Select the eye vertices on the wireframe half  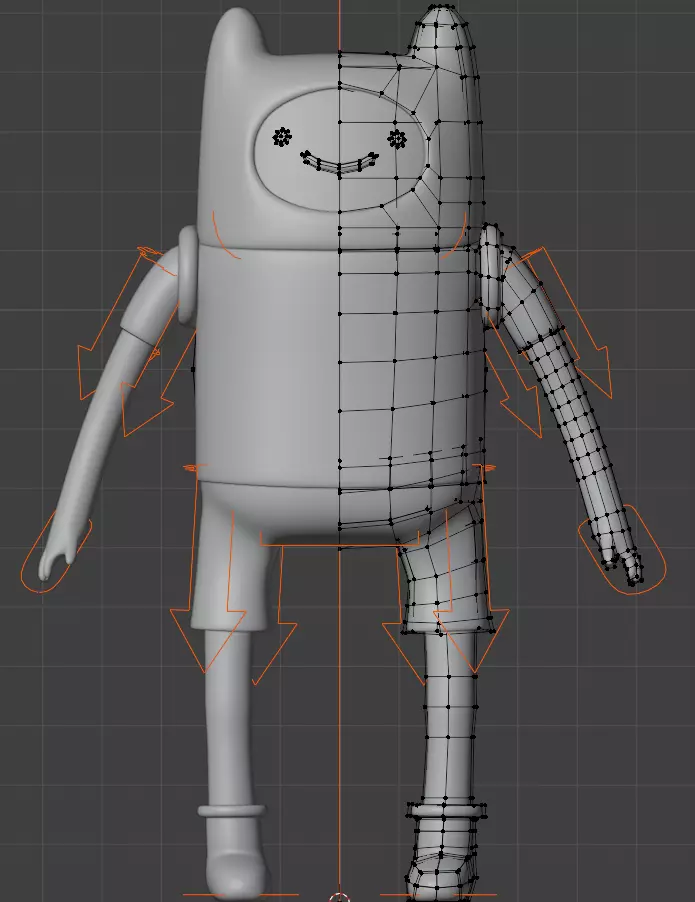397,139
